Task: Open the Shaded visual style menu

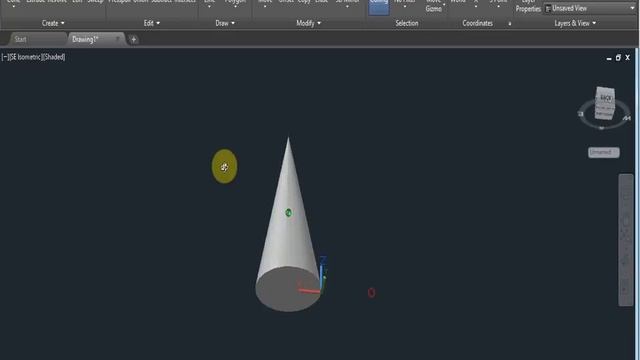Action: coord(53,57)
